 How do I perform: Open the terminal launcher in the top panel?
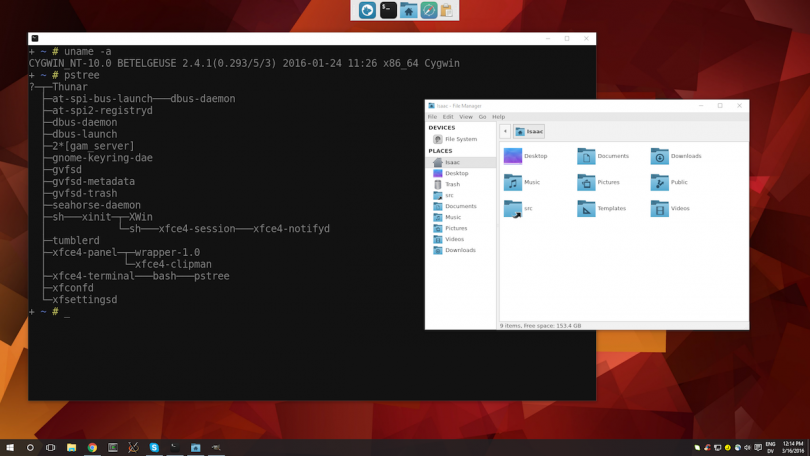[388, 10]
